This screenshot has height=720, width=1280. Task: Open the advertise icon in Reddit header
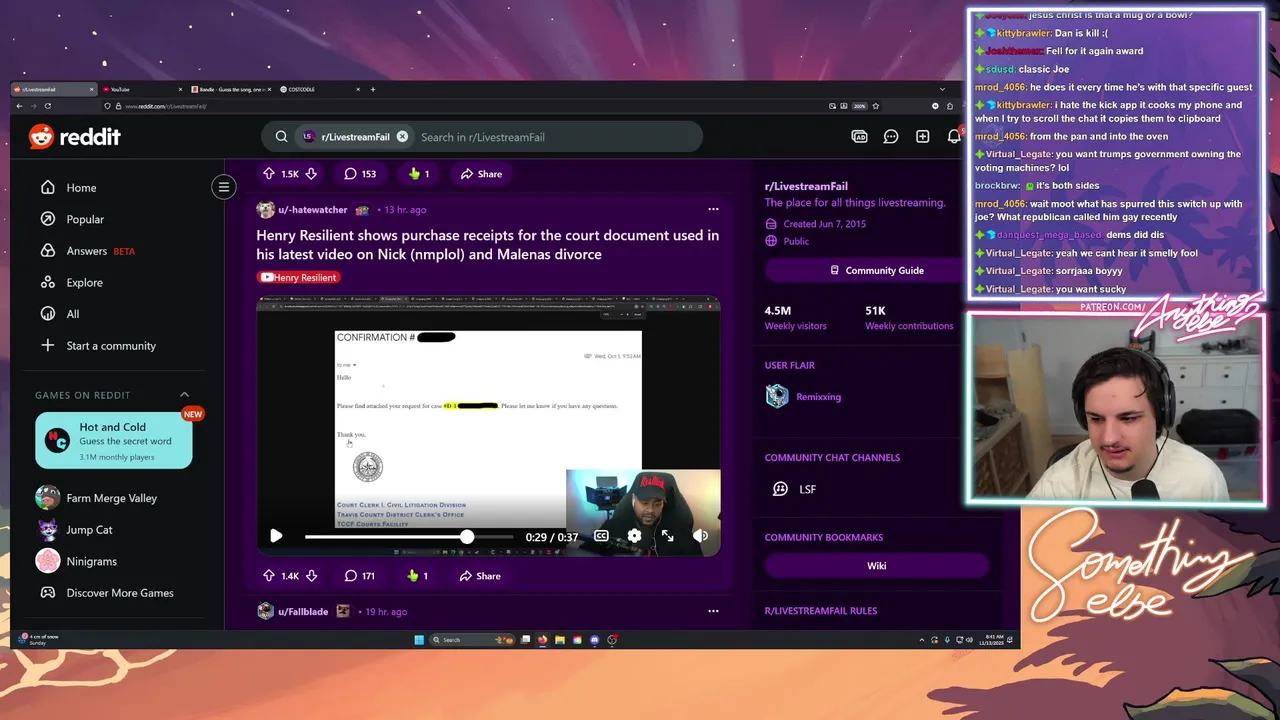(859, 137)
